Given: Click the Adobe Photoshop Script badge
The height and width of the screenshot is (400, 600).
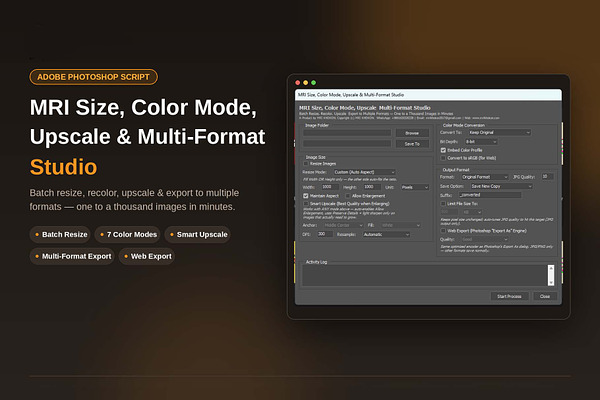Looking at the screenshot, I should 93,77.
